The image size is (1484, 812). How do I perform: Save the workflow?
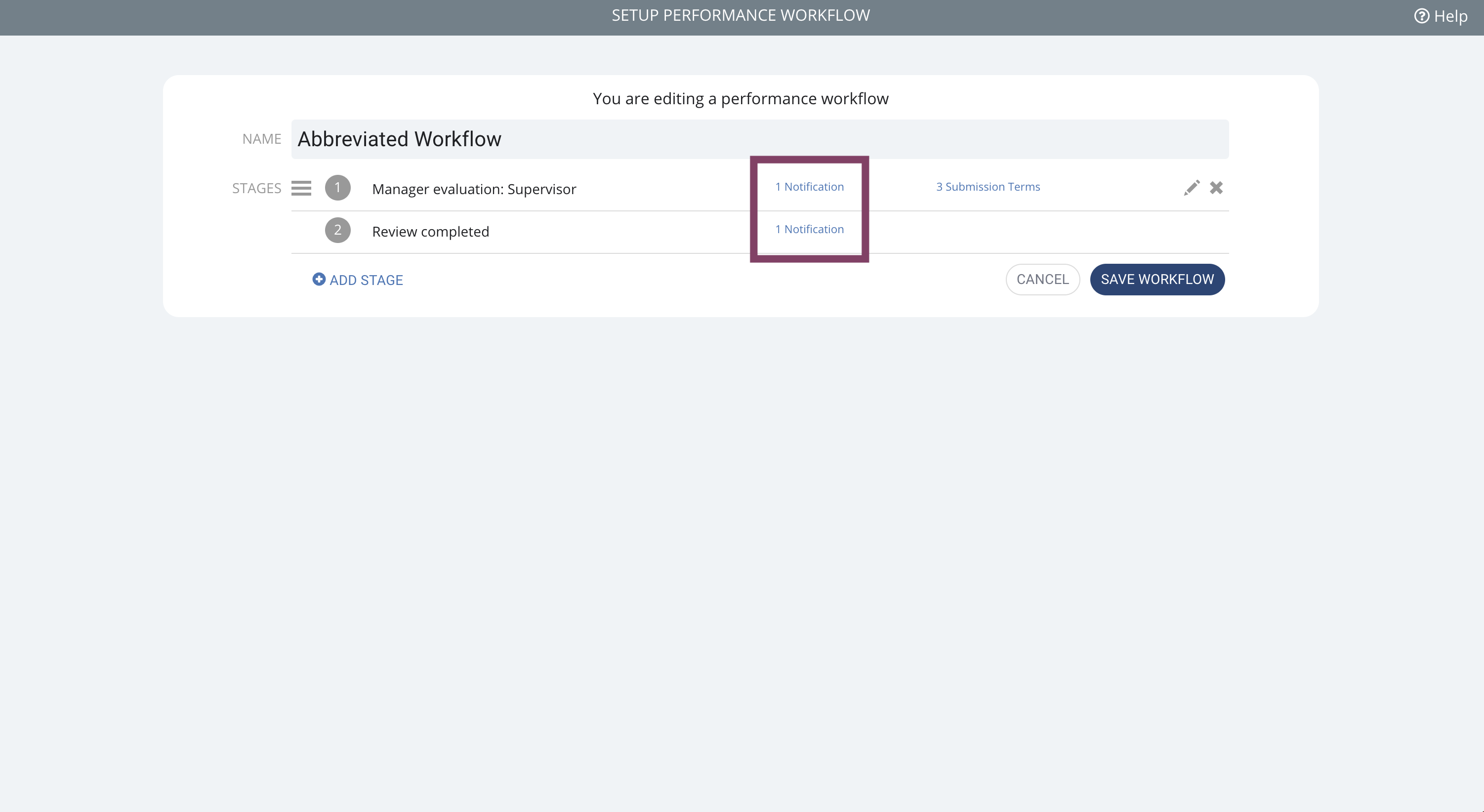[1157, 279]
